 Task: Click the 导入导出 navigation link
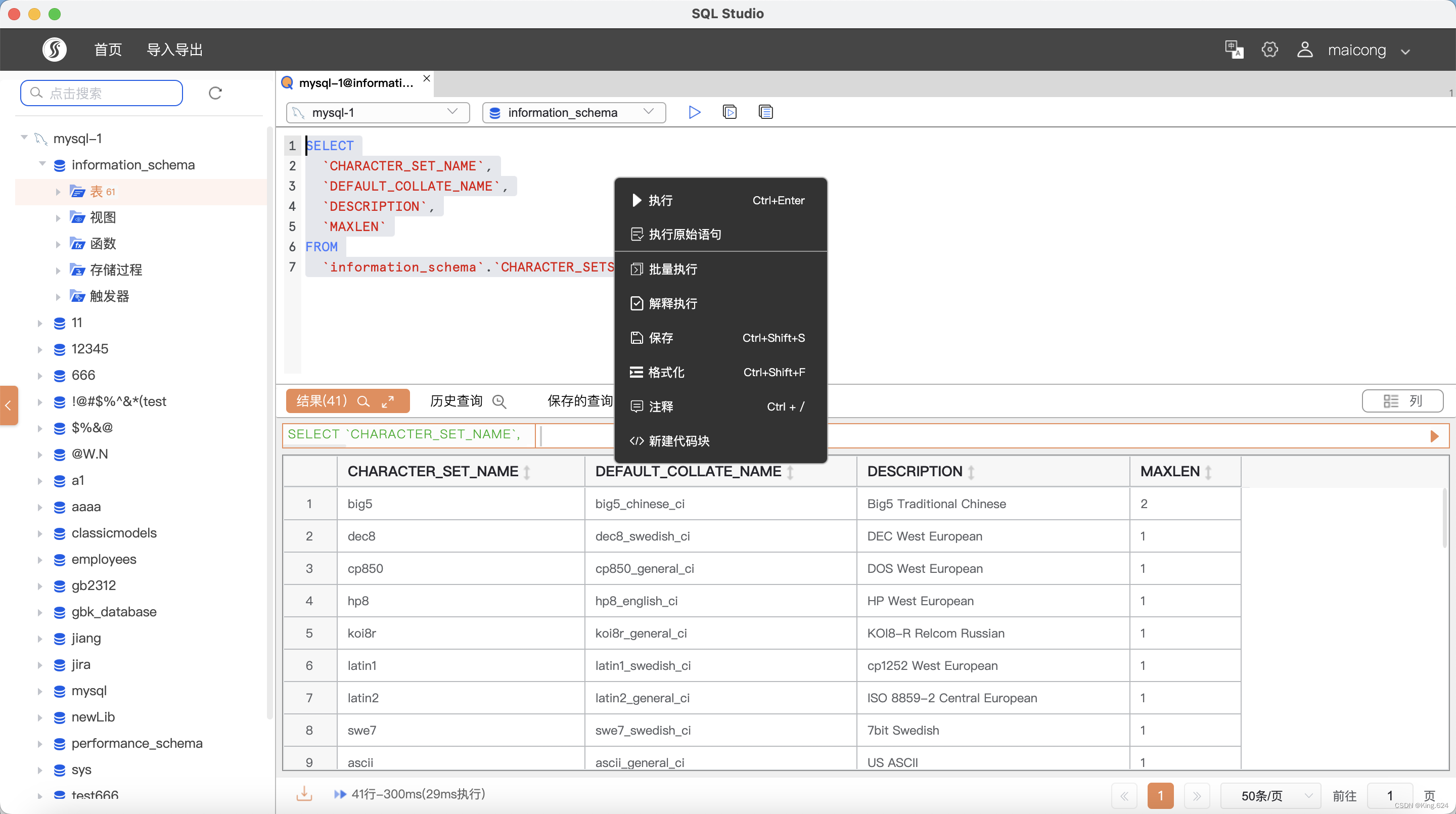coord(174,50)
